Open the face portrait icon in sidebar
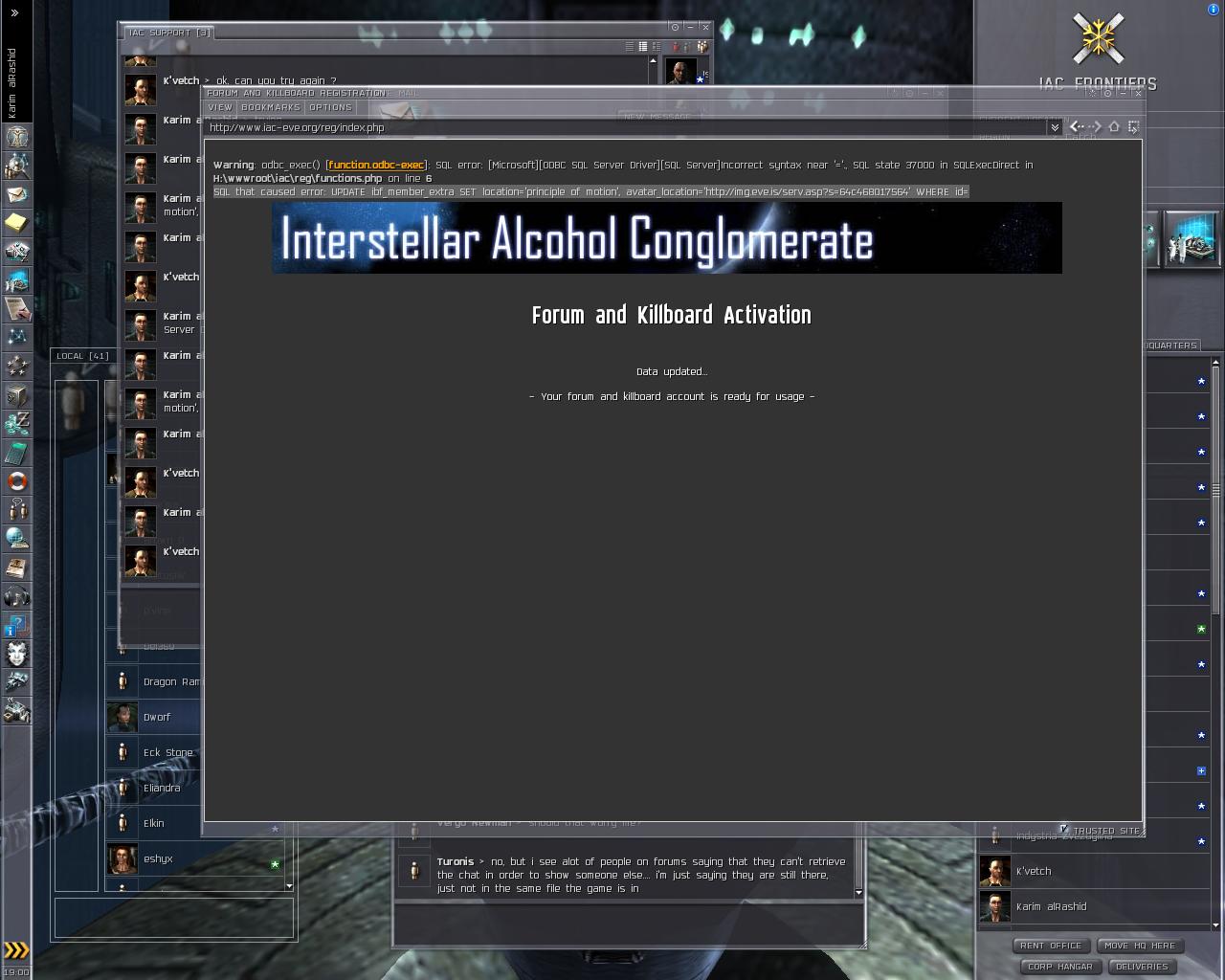 17,654
